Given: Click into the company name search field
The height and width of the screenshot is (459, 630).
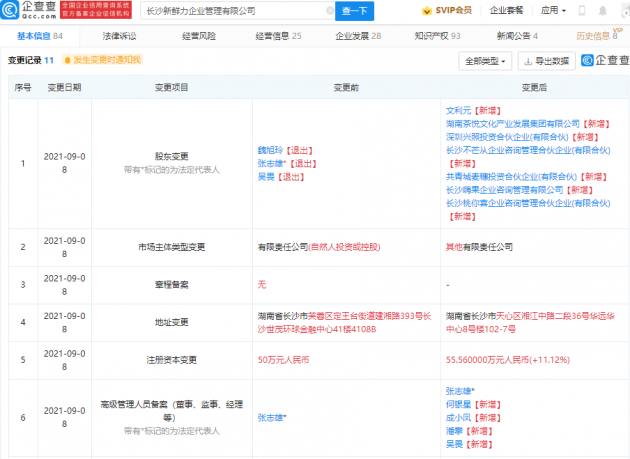Looking at the screenshot, I should [235, 11].
